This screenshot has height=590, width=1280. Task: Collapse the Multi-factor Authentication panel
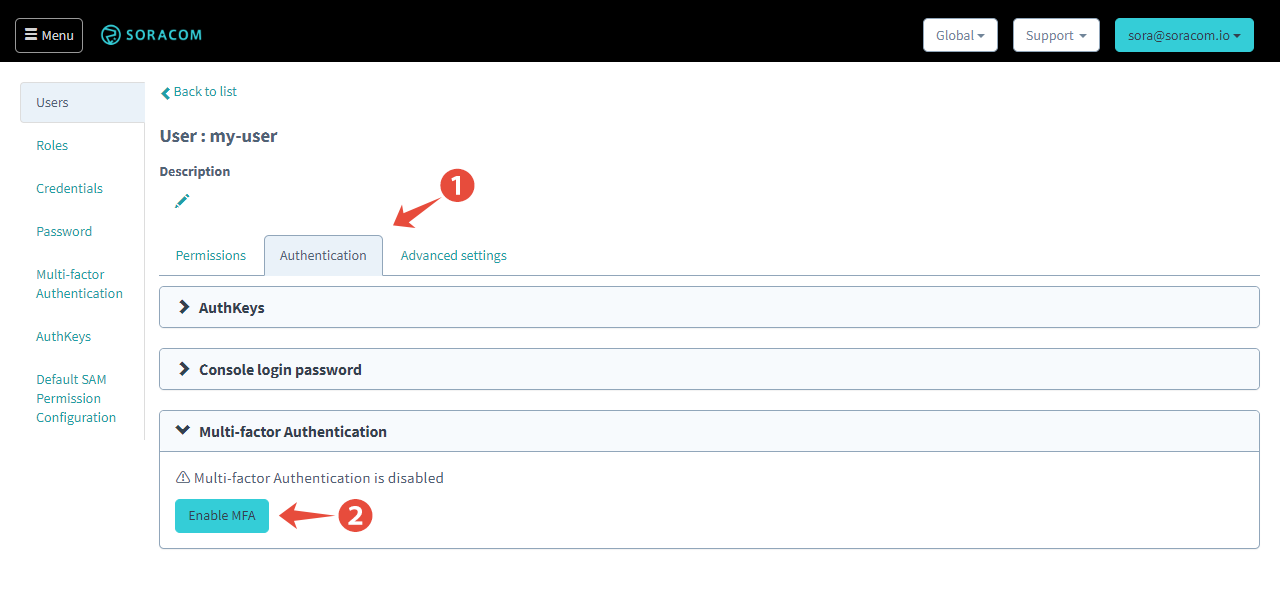(709, 431)
